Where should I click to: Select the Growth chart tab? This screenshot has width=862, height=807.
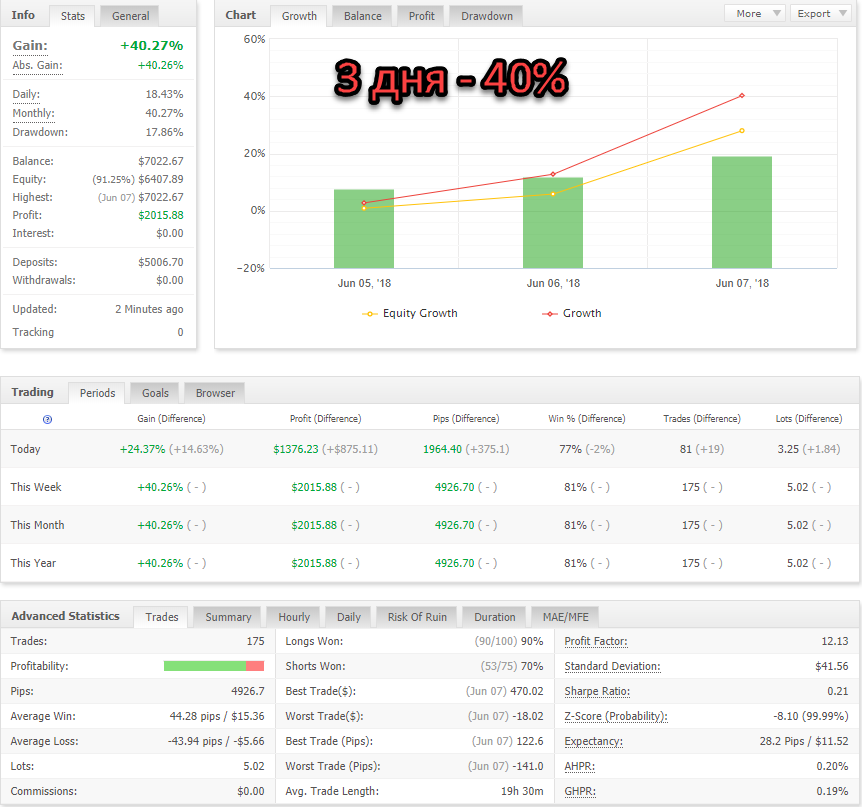[x=299, y=16]
